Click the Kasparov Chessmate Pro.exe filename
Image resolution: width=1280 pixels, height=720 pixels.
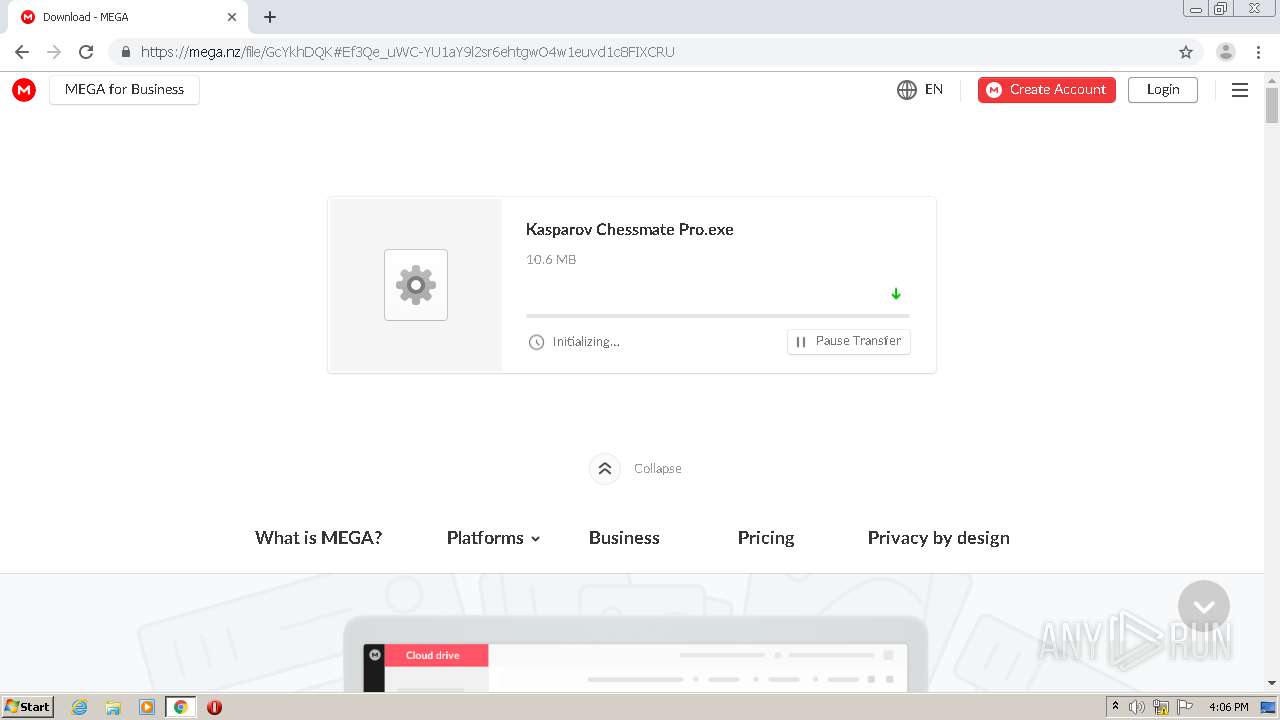pos(630,230)
